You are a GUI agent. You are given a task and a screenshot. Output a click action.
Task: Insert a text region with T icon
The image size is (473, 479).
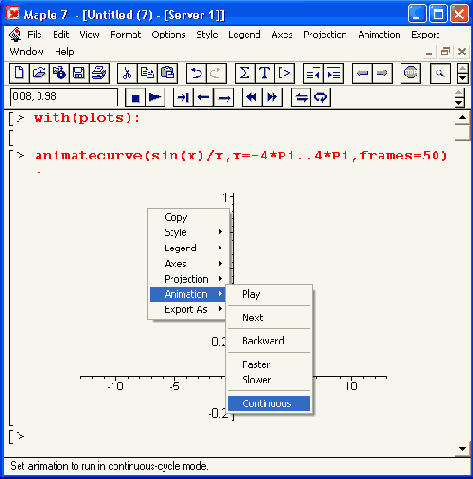[265, 73]
